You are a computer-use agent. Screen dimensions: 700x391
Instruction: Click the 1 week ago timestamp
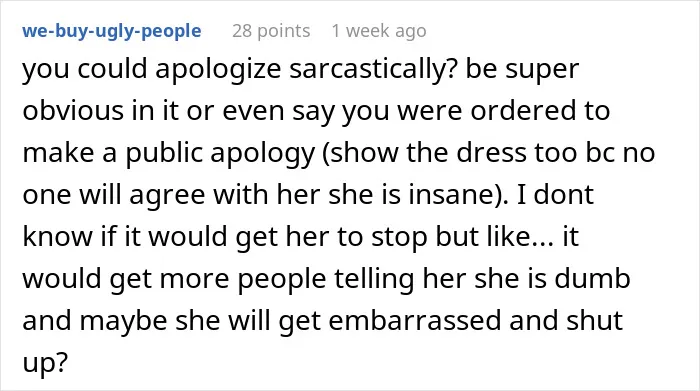click(x=379, y=31)
